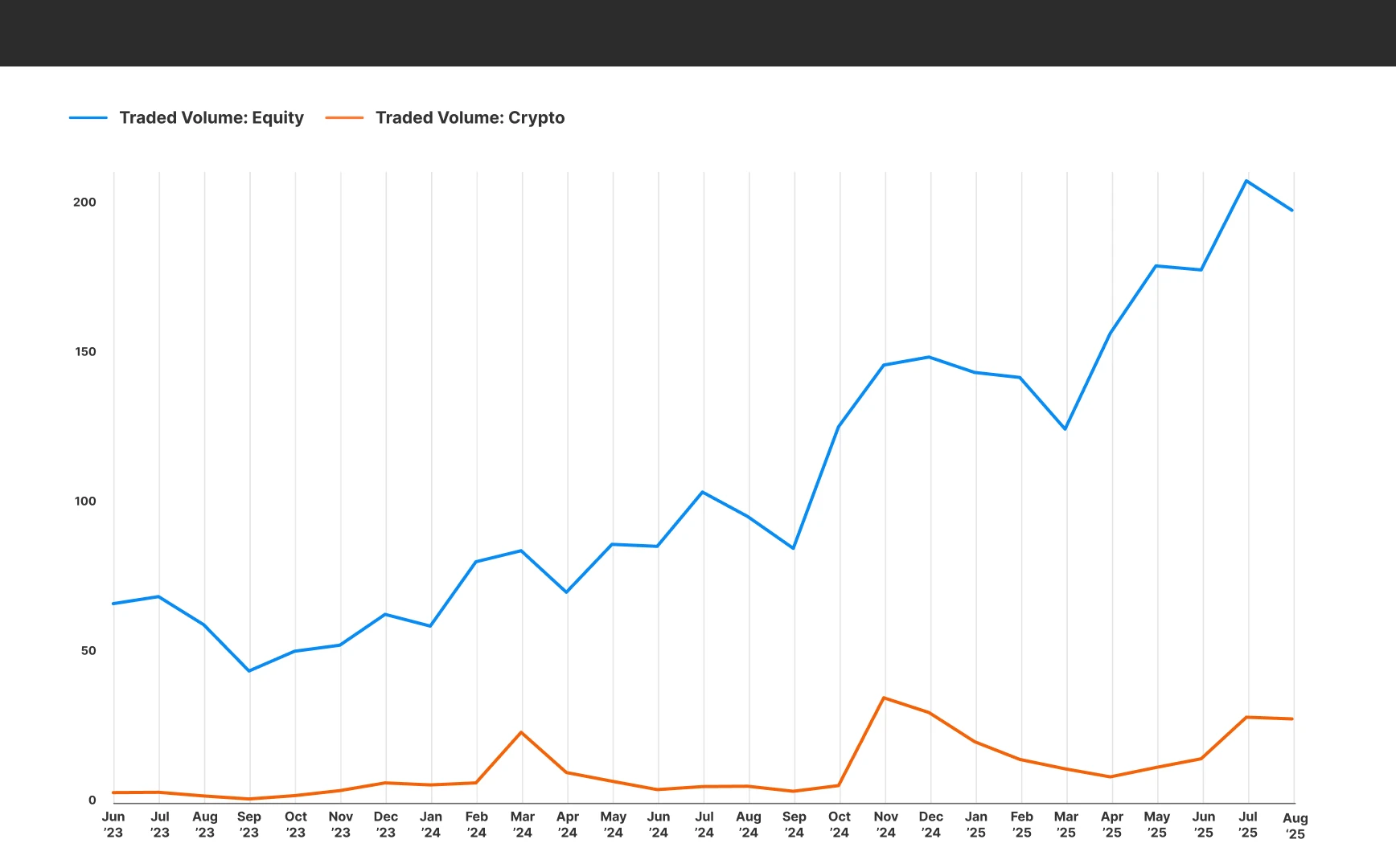Click the Equity data point at Jul '24

703,492
